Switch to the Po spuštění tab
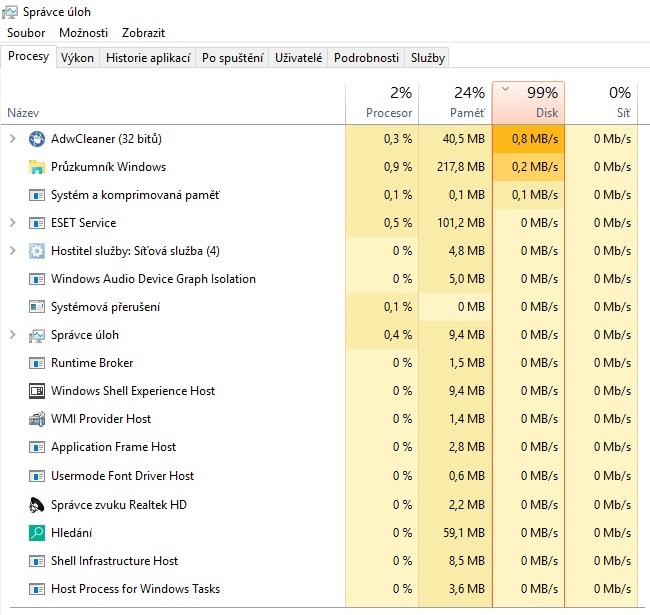Viewport: 650px width, 615px height. click(x=233, y=58)
